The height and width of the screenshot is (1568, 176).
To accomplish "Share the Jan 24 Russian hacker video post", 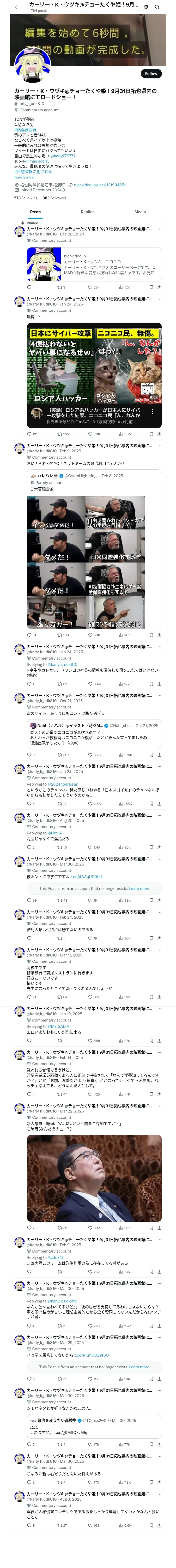I will (x=159, y=434).
